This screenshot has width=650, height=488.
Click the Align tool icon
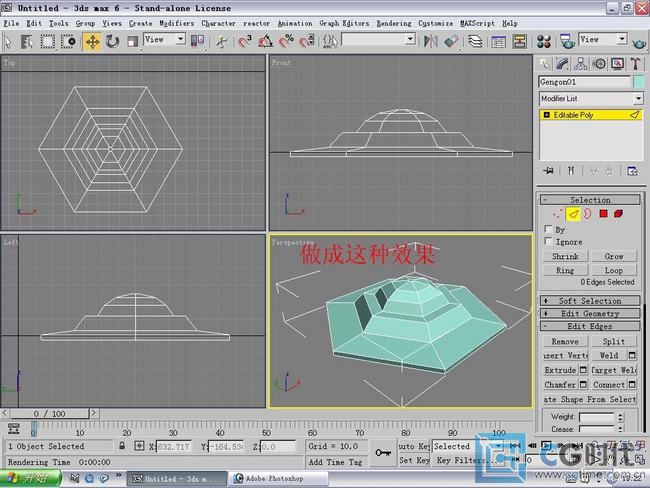451,41
